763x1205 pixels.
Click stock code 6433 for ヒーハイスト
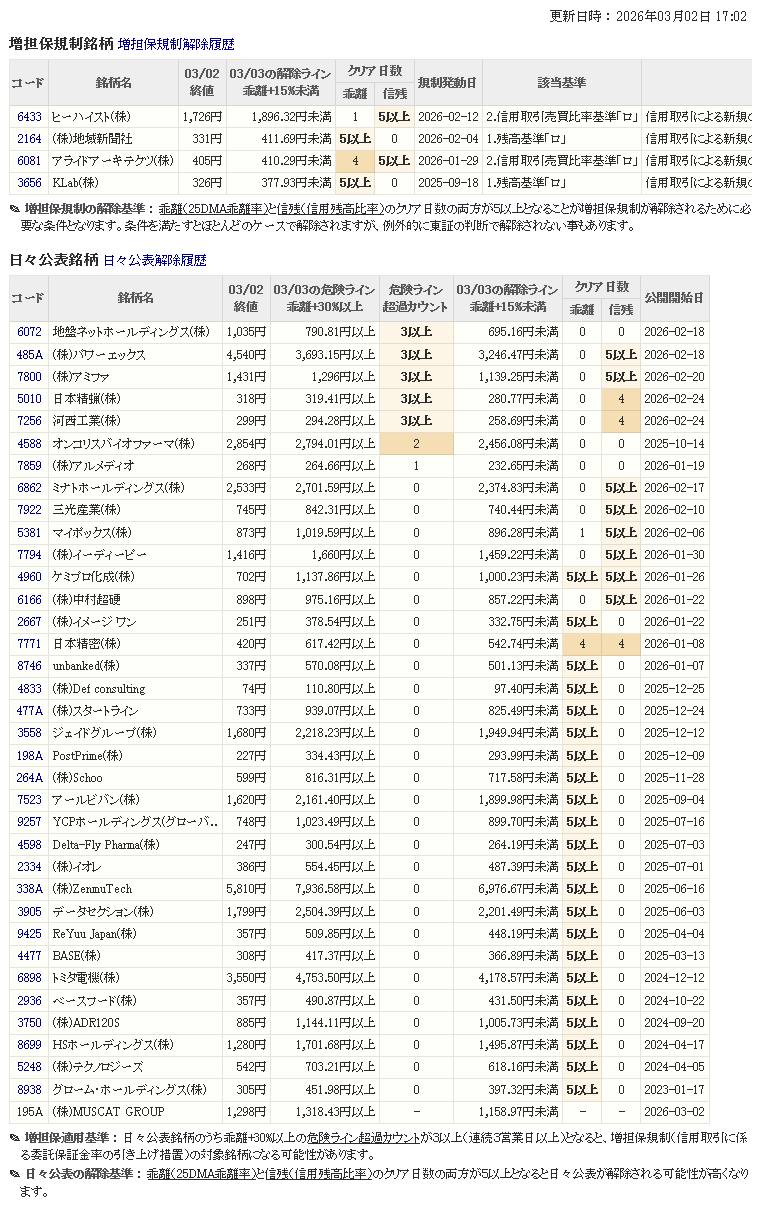click(29, 117)
